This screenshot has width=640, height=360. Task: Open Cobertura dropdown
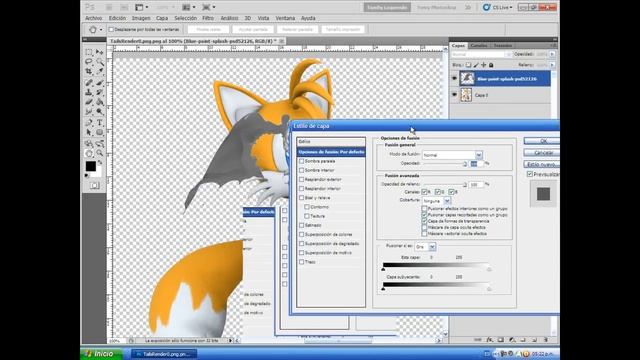coord(447,201)
